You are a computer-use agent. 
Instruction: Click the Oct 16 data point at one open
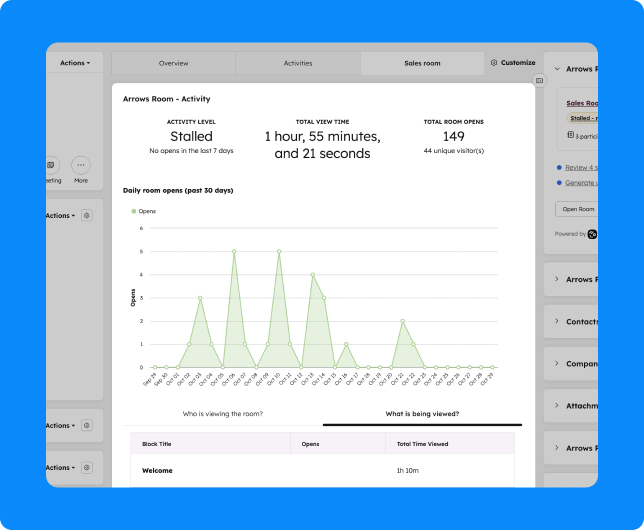346,344
